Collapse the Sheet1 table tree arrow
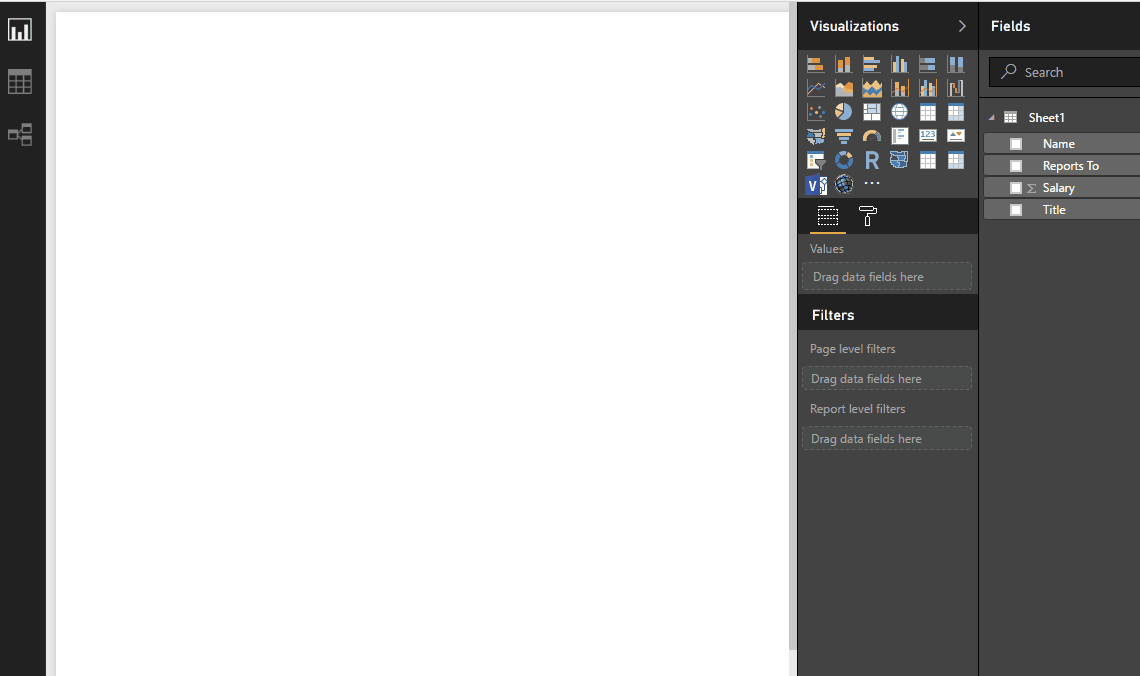Screen dimensions: 1140x676 992,118
